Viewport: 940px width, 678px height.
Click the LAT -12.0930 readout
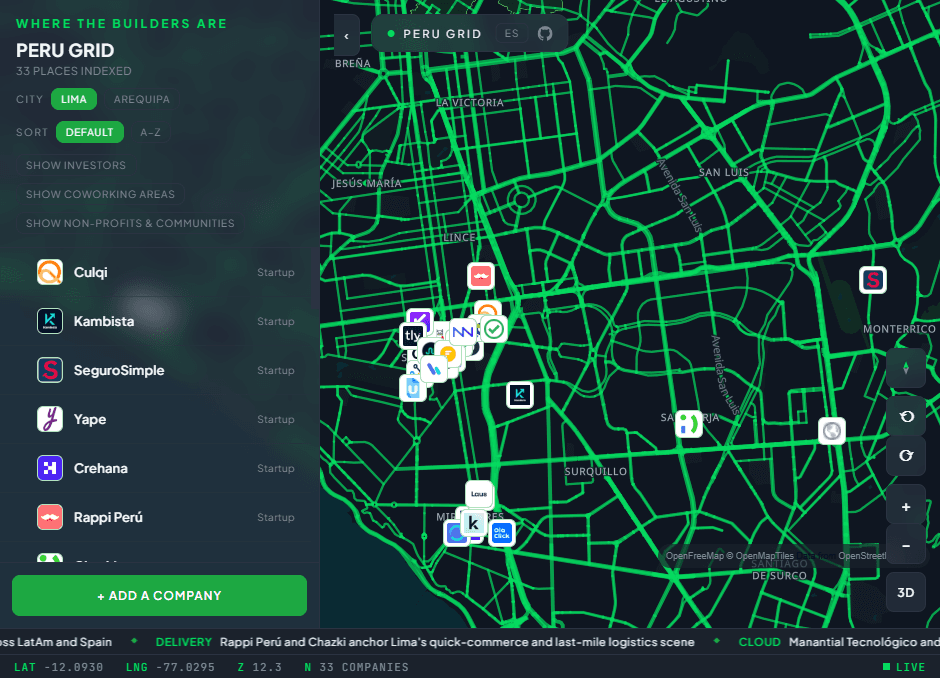pyautogui.click(x=58, y=667)
